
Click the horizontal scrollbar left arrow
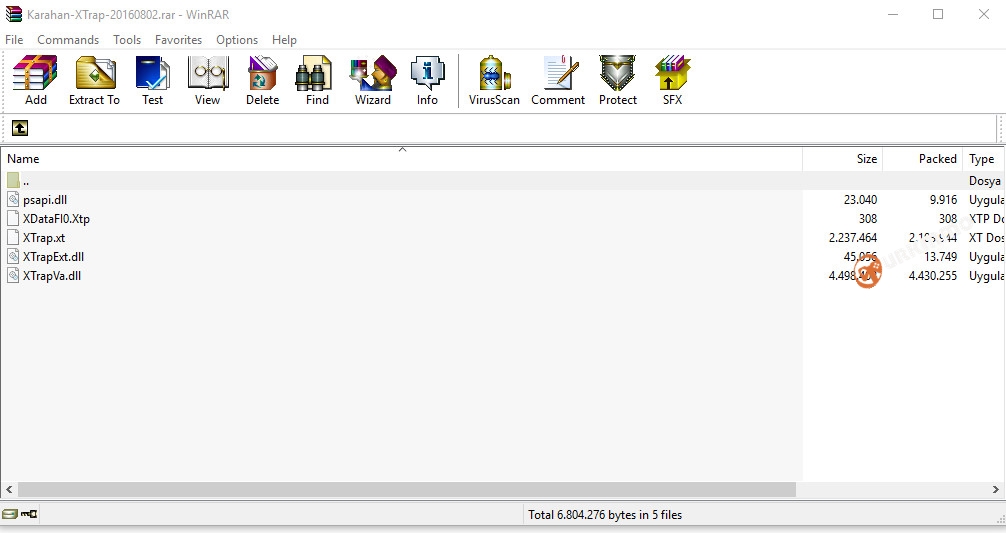[9, 489]
